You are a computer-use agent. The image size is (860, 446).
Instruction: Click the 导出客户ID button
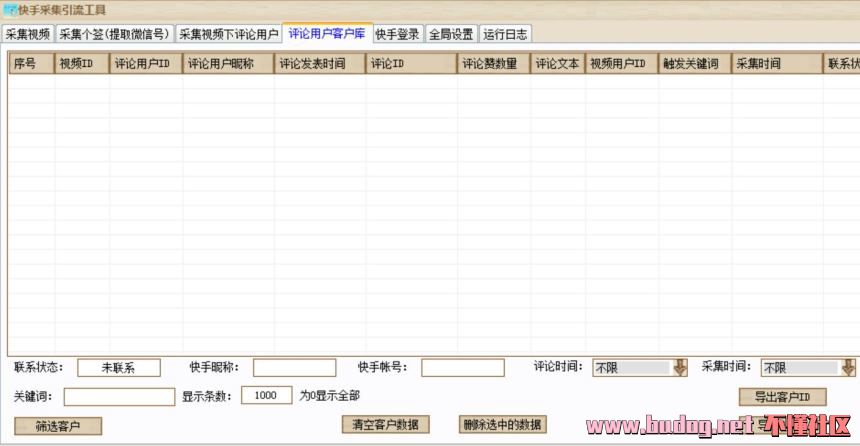pos(783,397)
